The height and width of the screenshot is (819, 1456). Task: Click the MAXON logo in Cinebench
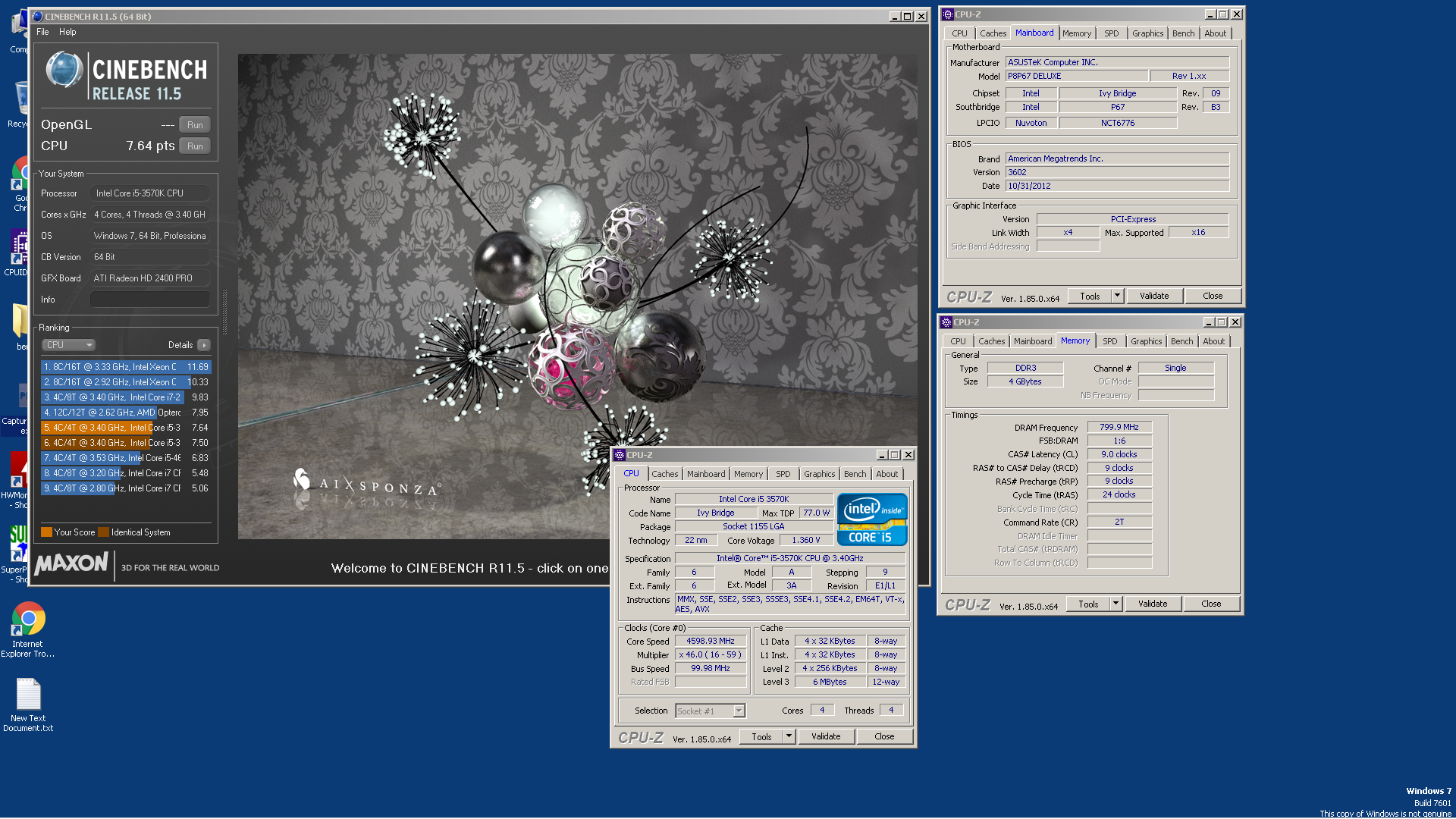(71, 563)
